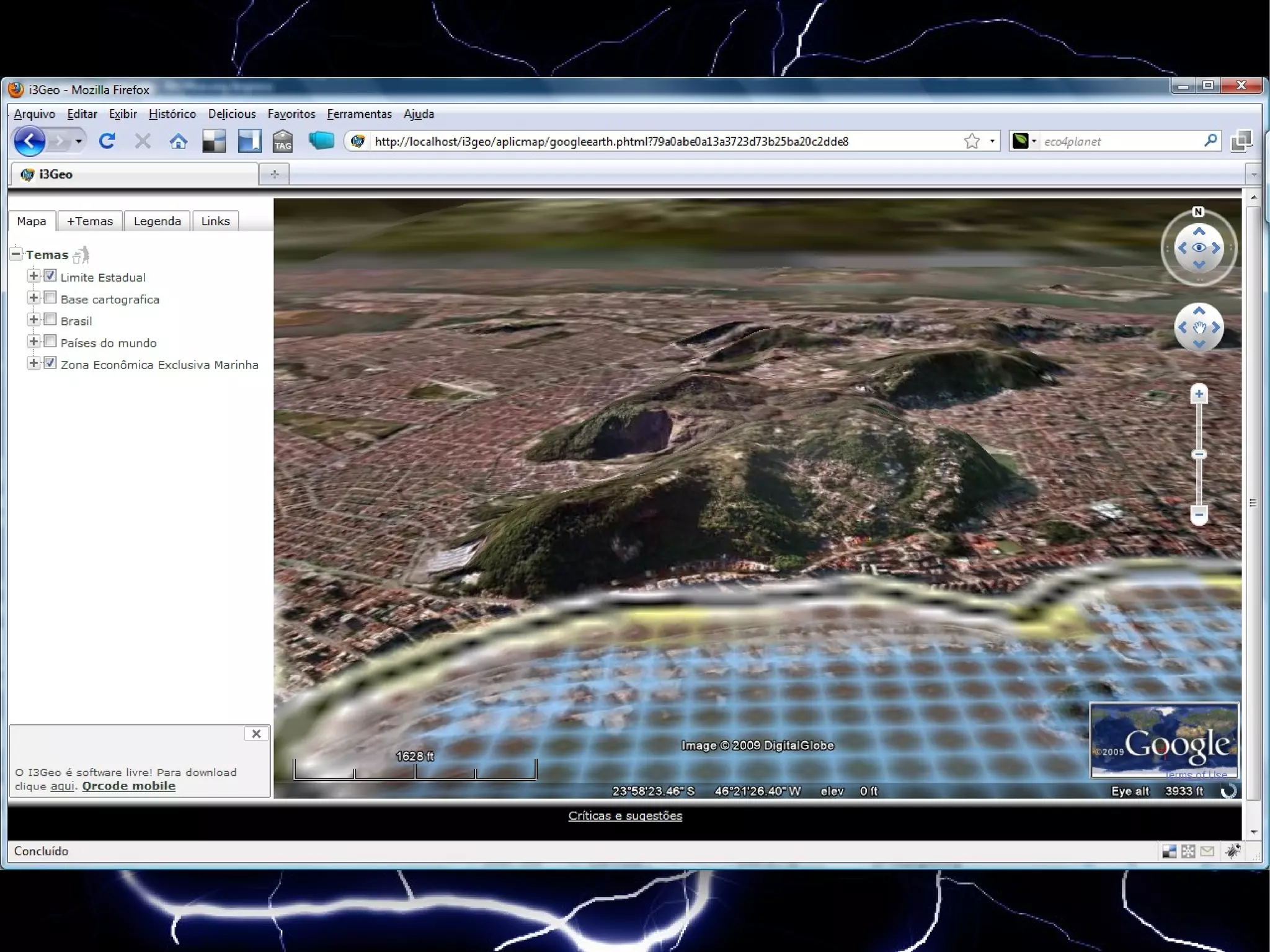Click the Back navigation arrow button
The image size is (1270, 952).
(30, 141)
